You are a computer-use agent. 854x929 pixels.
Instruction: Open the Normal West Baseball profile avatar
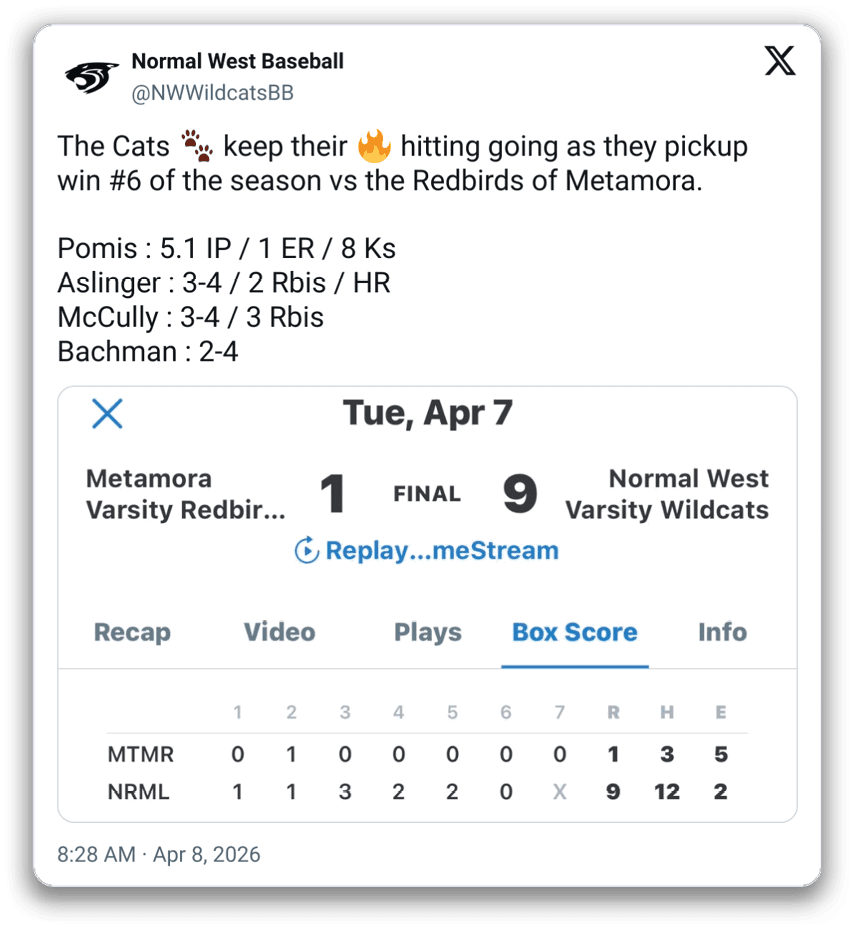(93, 77)
